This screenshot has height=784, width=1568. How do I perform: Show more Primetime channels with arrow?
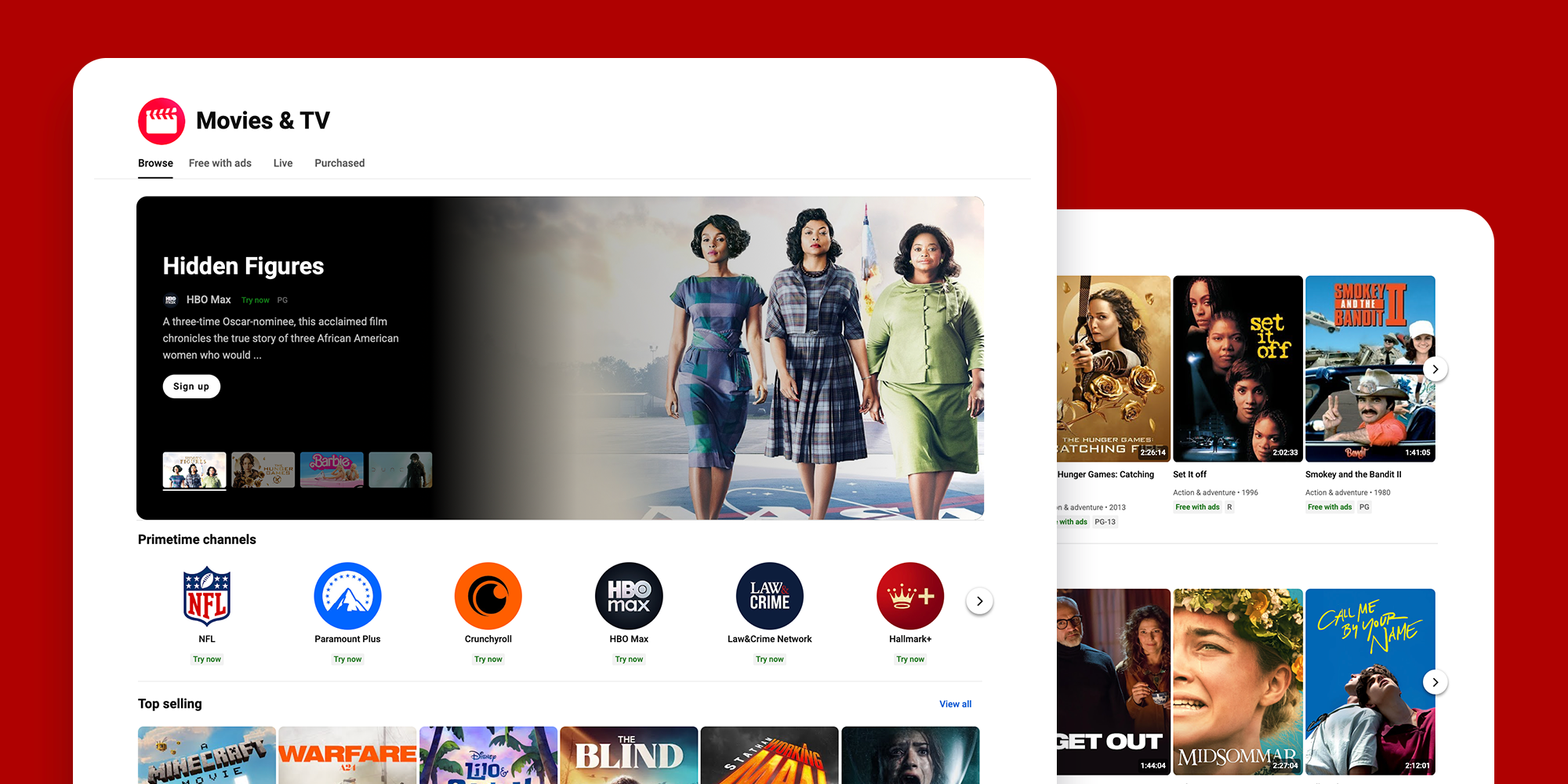click(979, 601)
